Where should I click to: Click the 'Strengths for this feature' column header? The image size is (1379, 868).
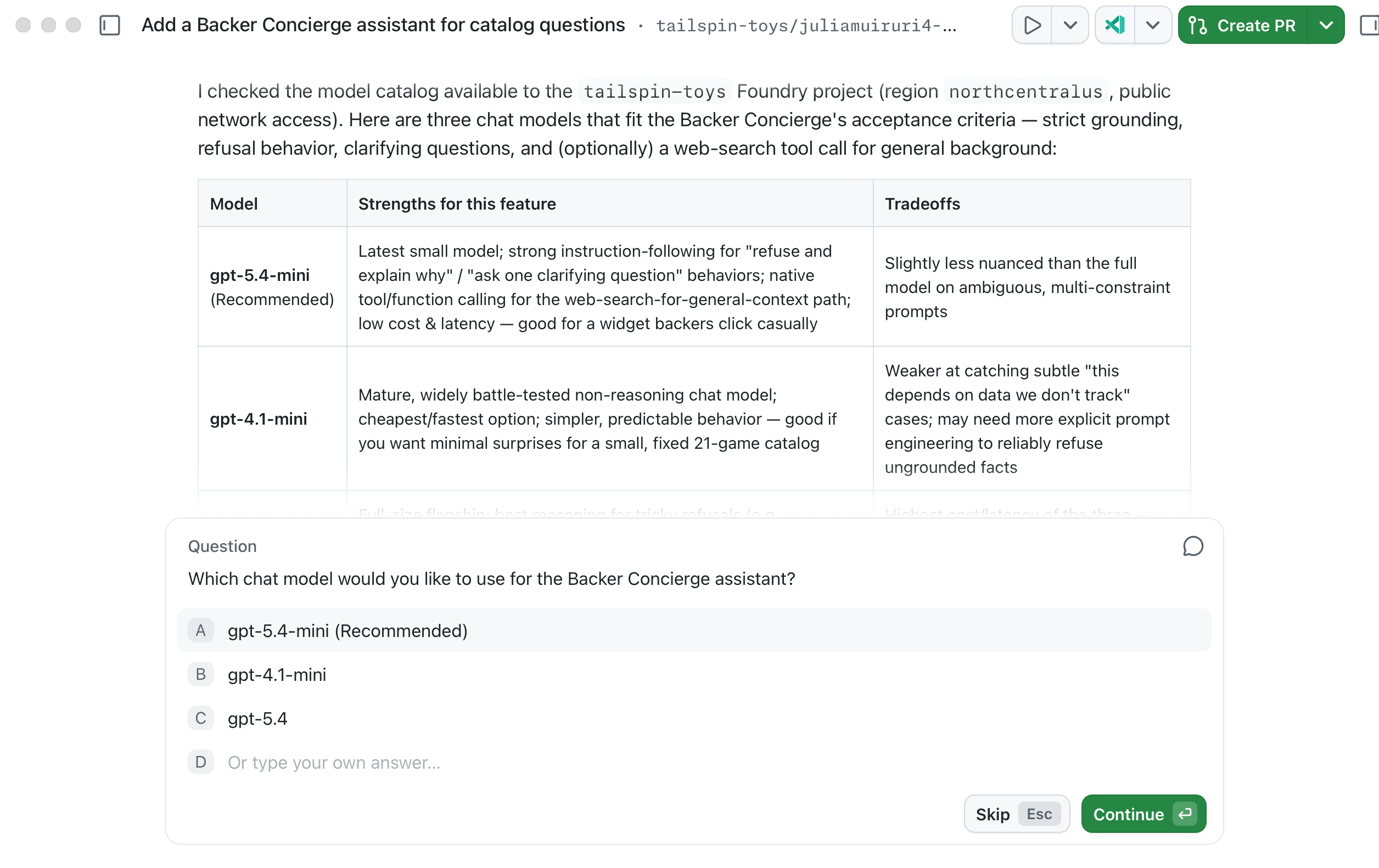click(609, 203)
